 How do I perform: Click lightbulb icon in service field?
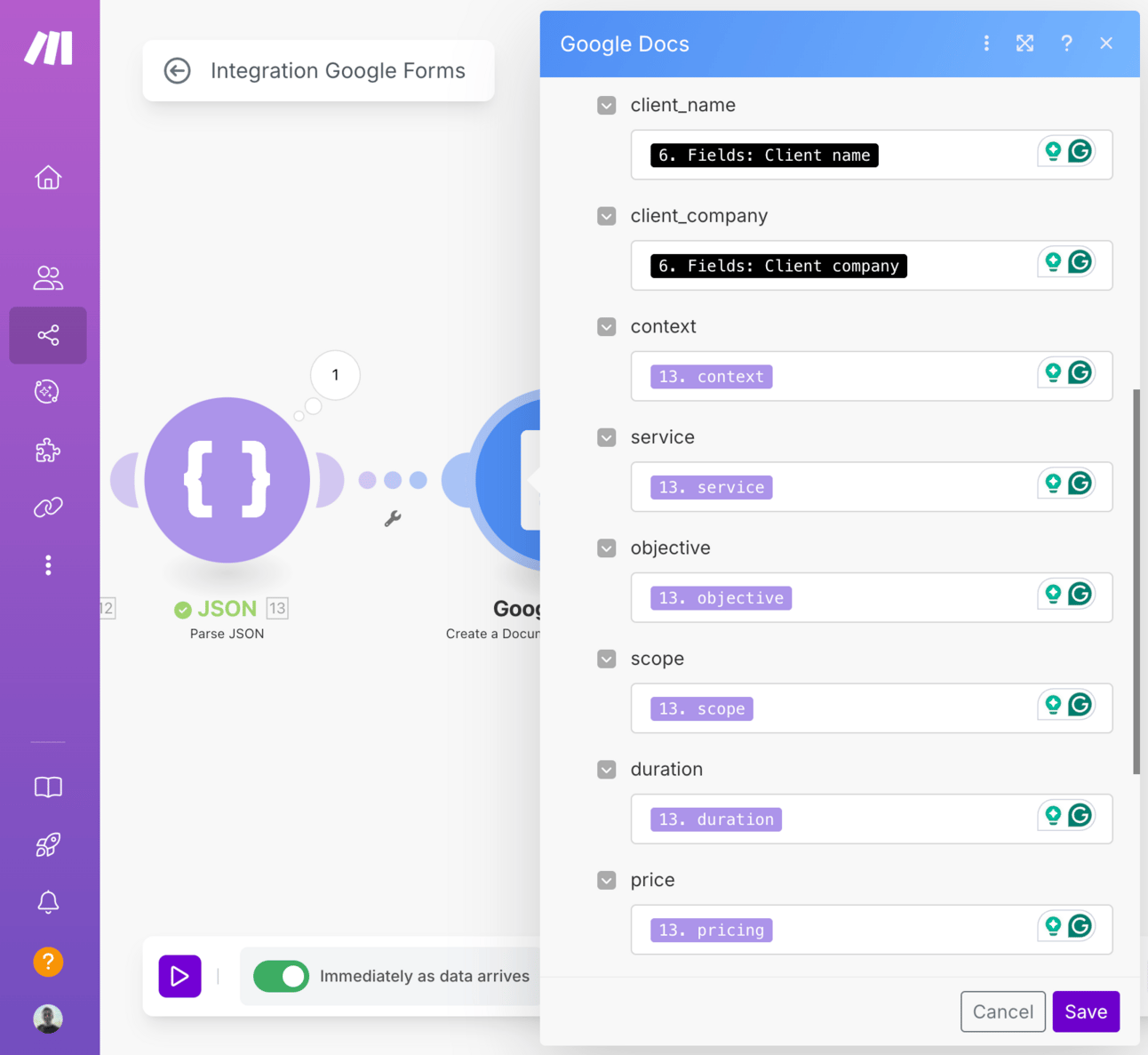pyautogui.click(x=1053, y=484)
